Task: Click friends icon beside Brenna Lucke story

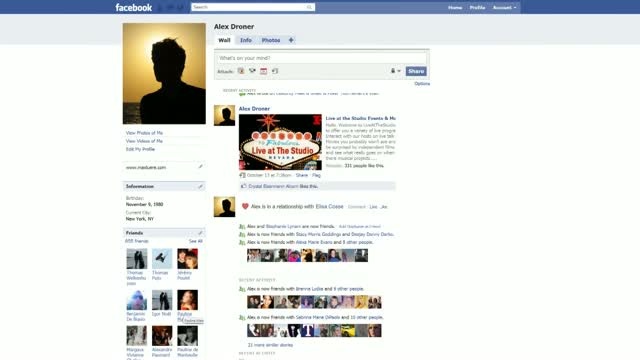Action: coord(242,289)
